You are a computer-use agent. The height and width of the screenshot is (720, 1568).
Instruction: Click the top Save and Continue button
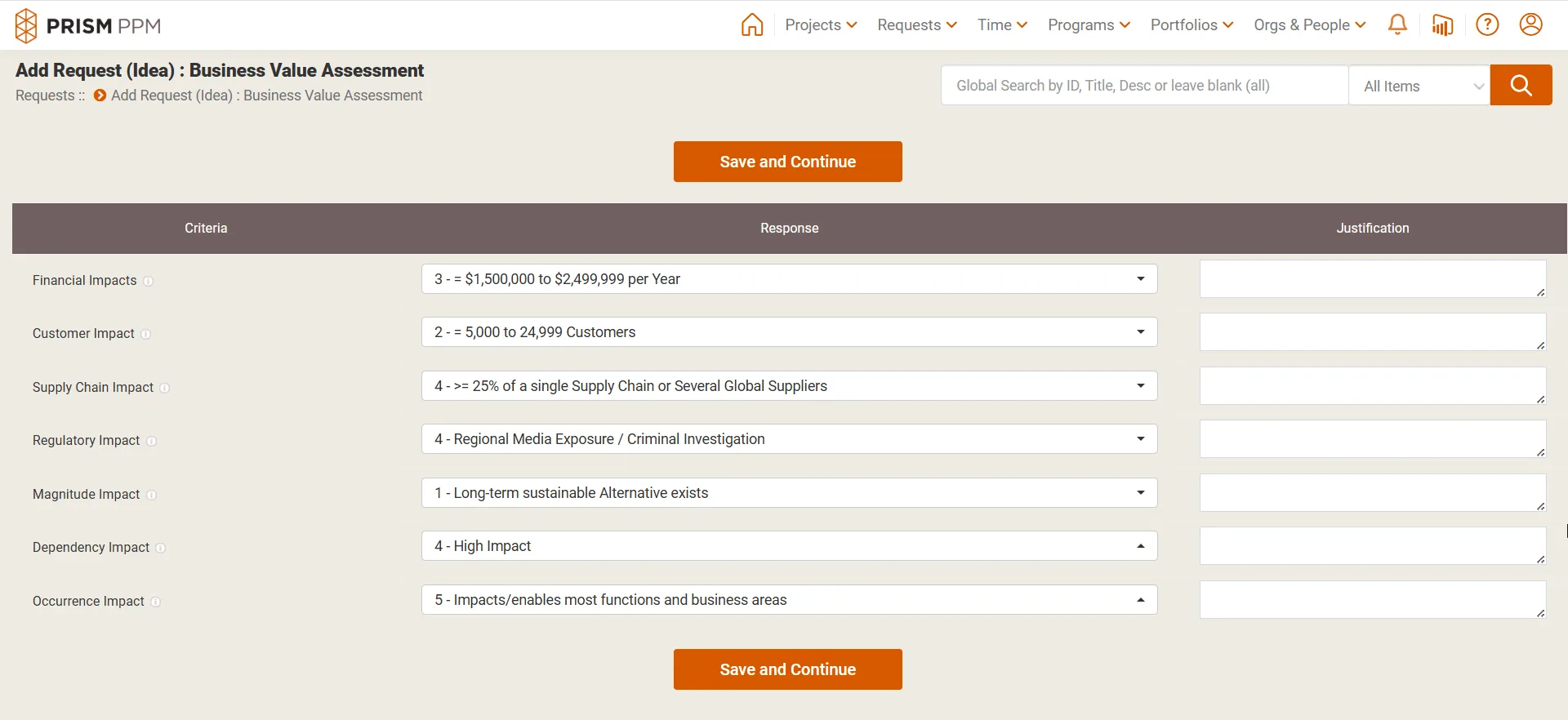point(787,162)
